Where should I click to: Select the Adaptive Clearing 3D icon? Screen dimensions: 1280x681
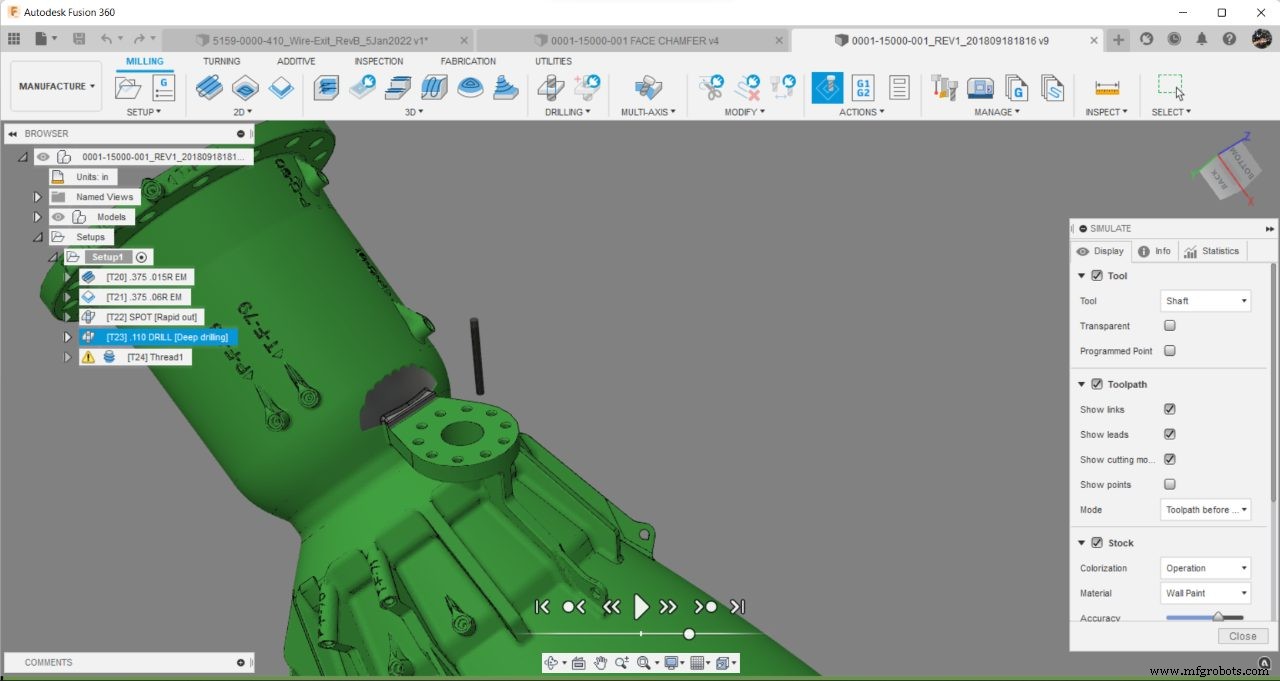tap(326, 88)
